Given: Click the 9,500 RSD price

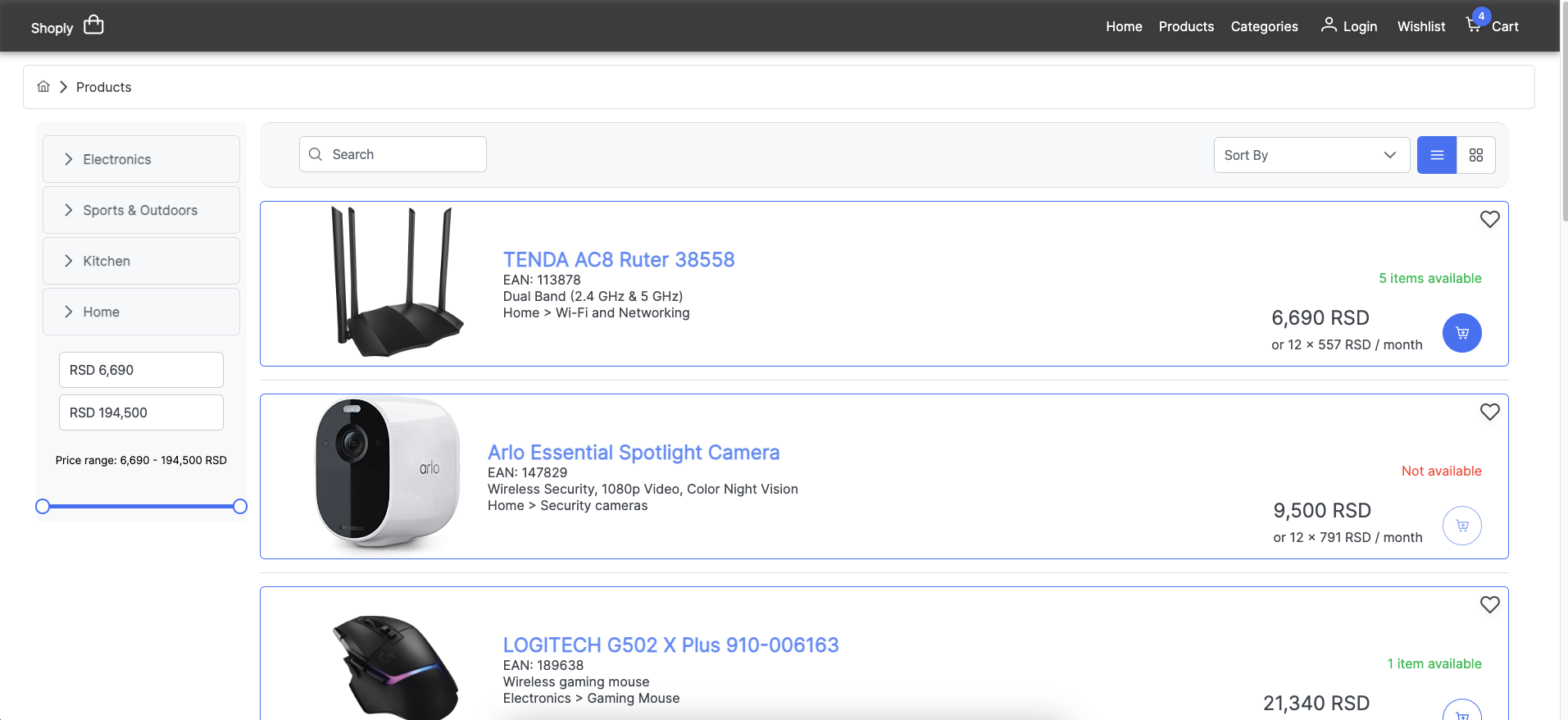Looking at the screenshot, I should [x=1321, y=510].
